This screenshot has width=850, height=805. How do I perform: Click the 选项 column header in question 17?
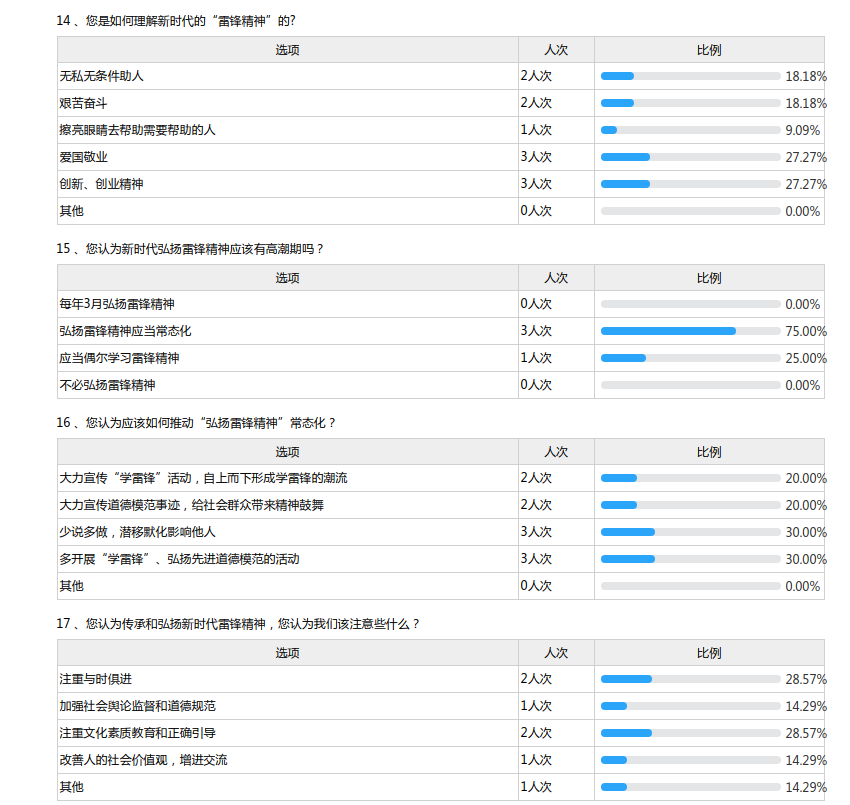(287, 653)
